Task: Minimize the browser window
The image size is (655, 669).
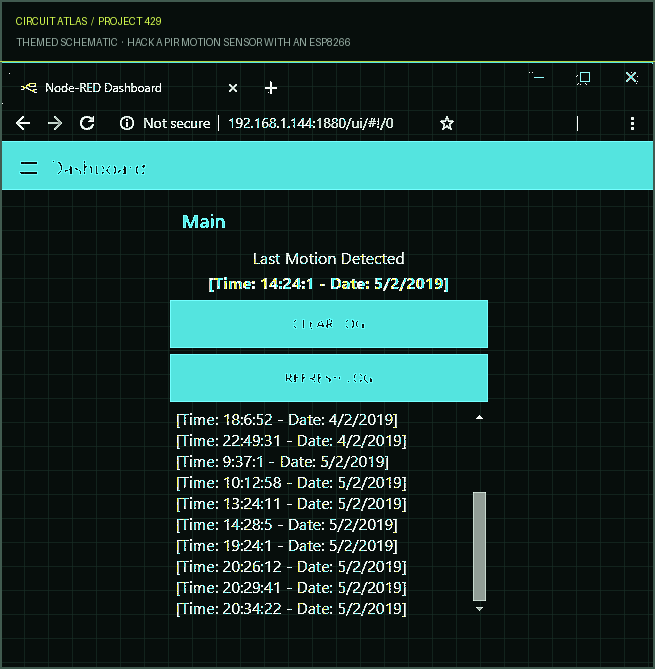Action: (539, 78)
